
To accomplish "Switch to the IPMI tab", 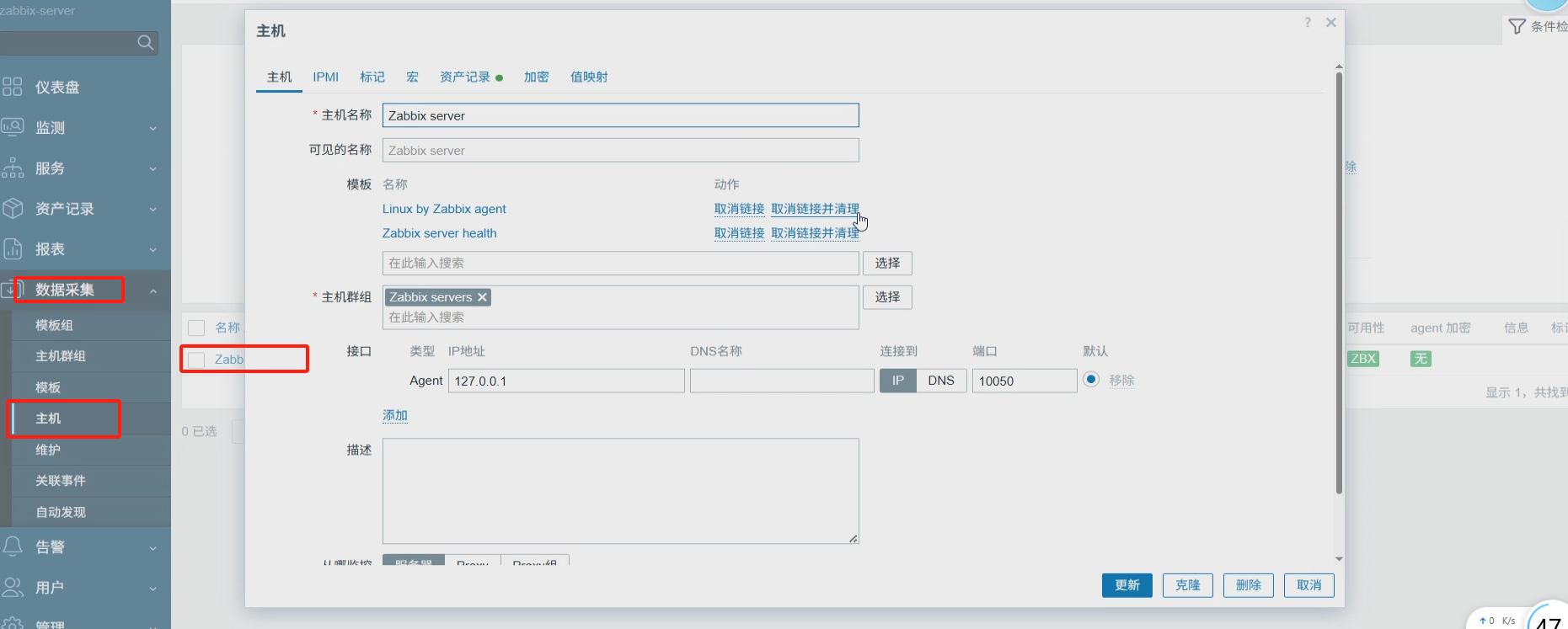I will (326, 77).
